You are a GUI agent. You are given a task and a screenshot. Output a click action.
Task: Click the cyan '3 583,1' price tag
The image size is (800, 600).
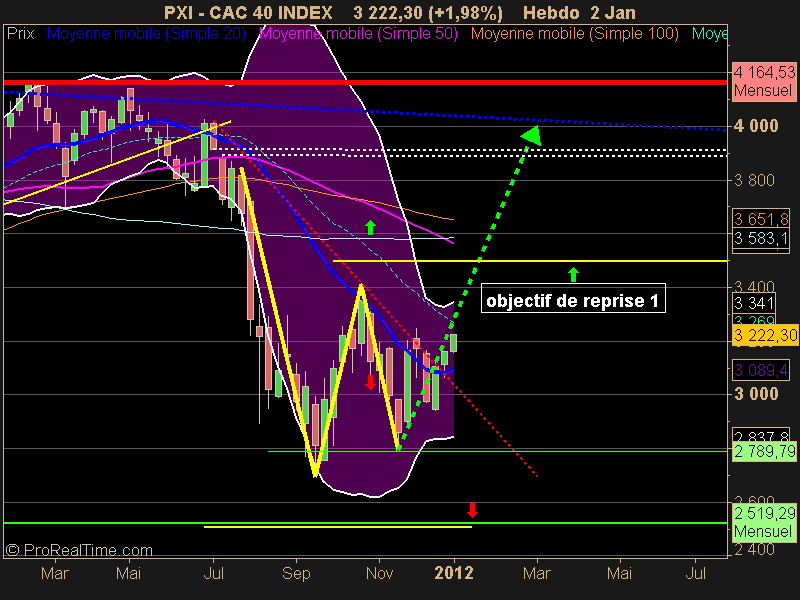click(x=761, y=238)
